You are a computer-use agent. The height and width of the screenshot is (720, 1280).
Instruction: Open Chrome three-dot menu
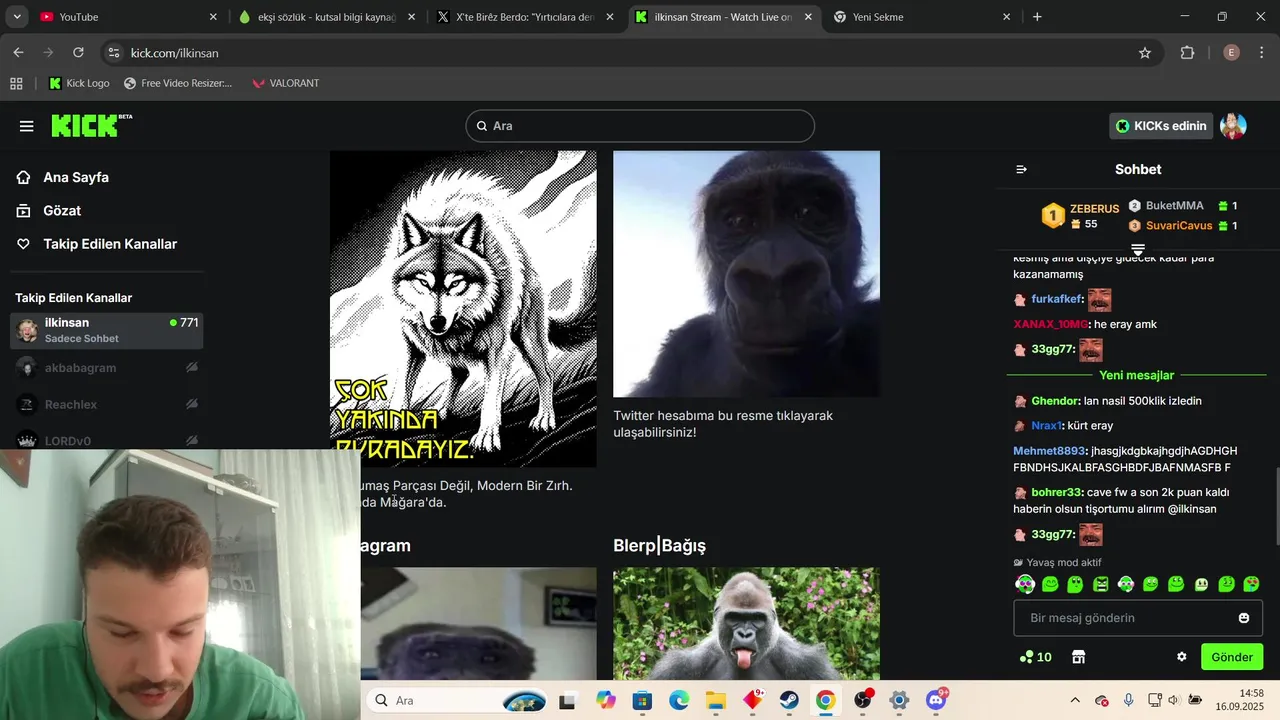[x=1261, y=53]
